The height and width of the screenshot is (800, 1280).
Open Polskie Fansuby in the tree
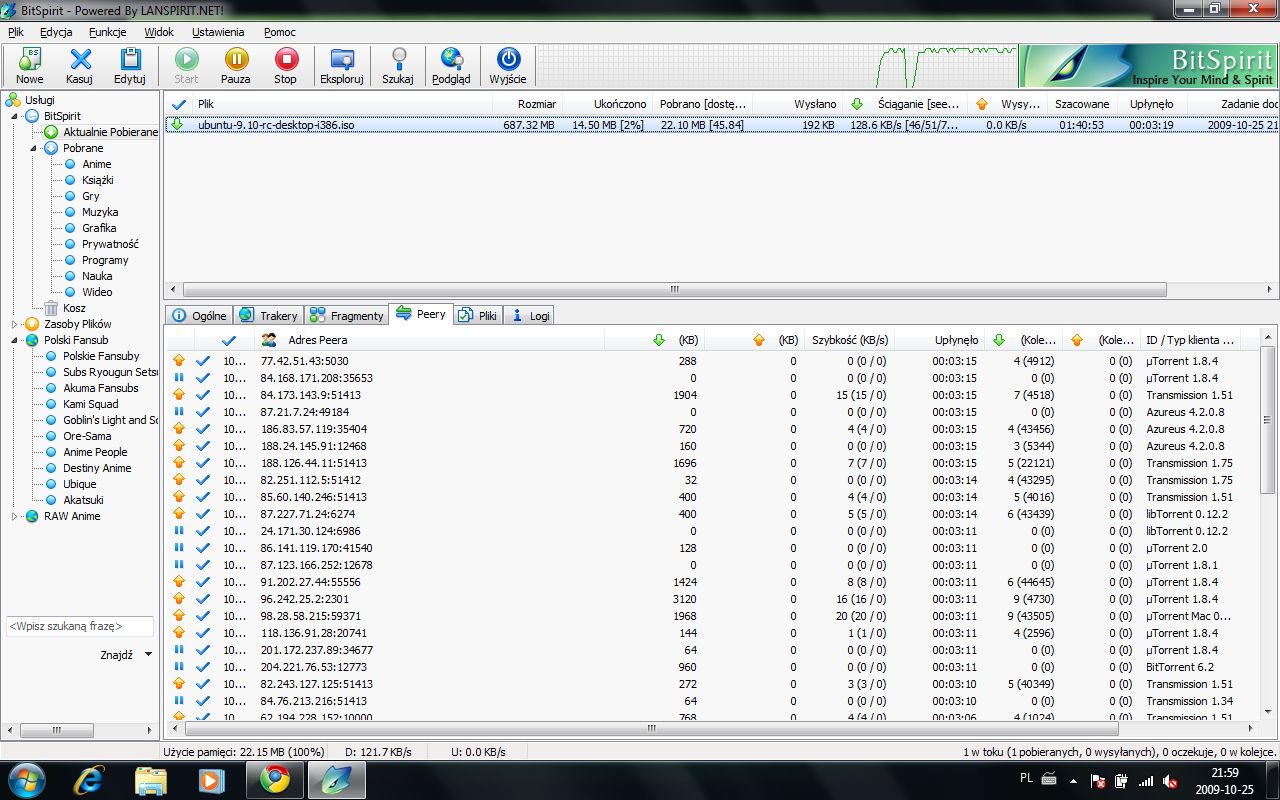[x=101, y=356]
